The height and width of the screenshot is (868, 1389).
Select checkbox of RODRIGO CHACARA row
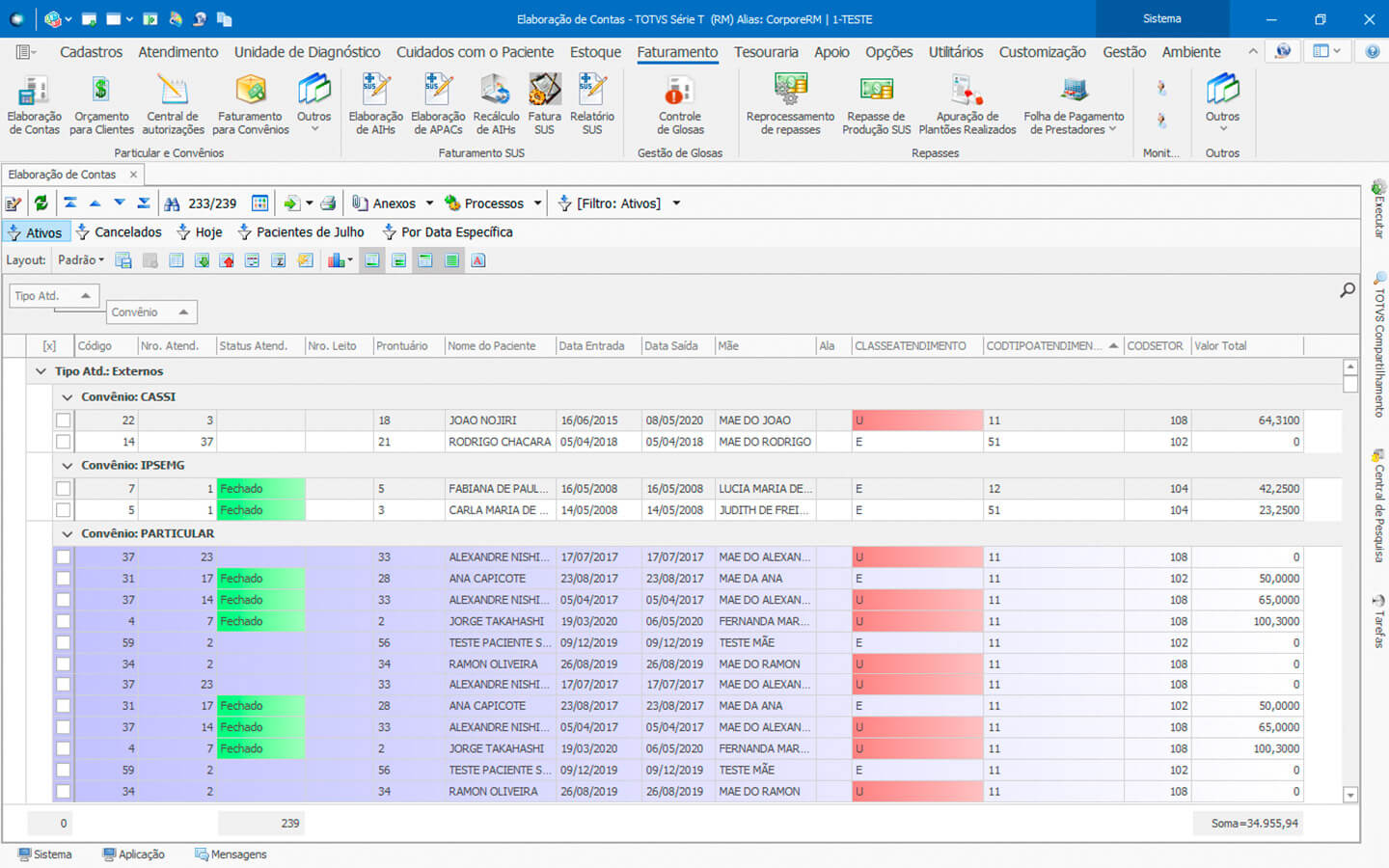(64, 442)
